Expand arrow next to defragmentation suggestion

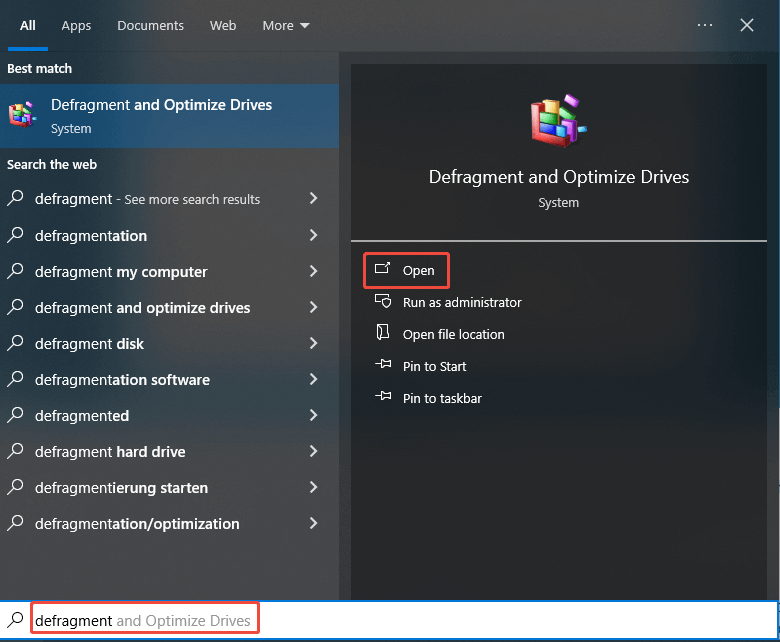313,236
